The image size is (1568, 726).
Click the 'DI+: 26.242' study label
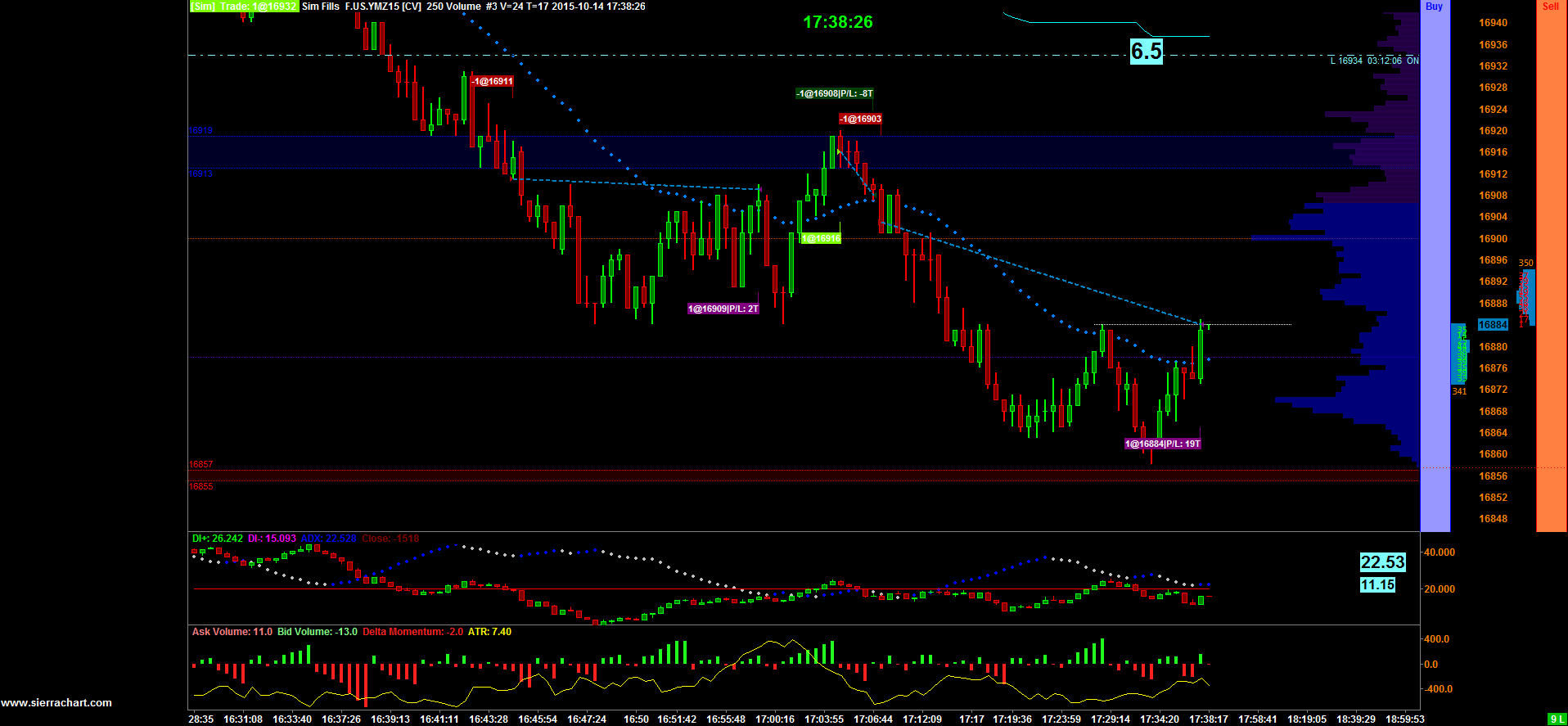click(x=218, y=539)
